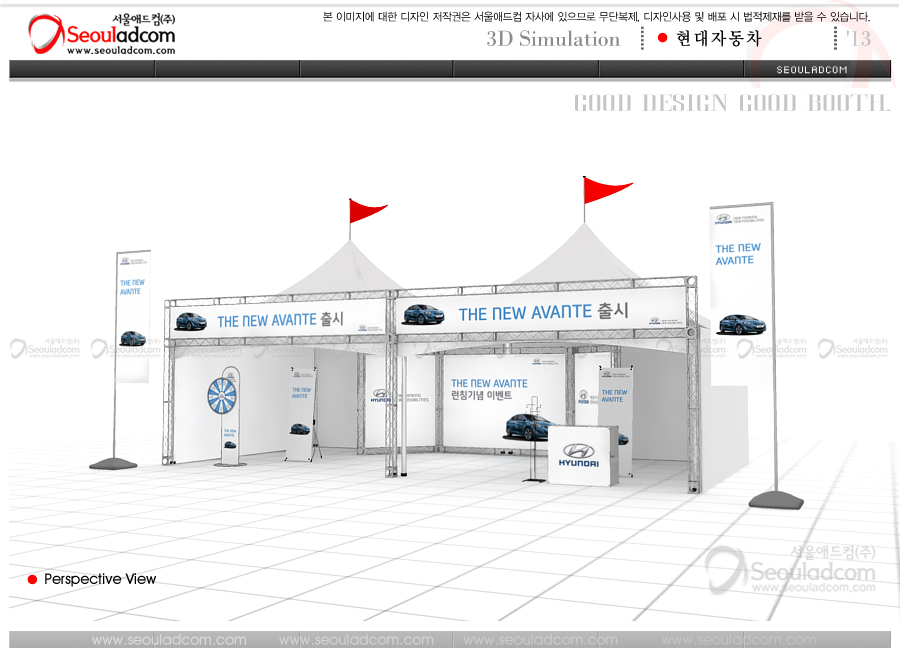
Task: Click the first segment of the dark navigation bar
Action: [82, 69]
